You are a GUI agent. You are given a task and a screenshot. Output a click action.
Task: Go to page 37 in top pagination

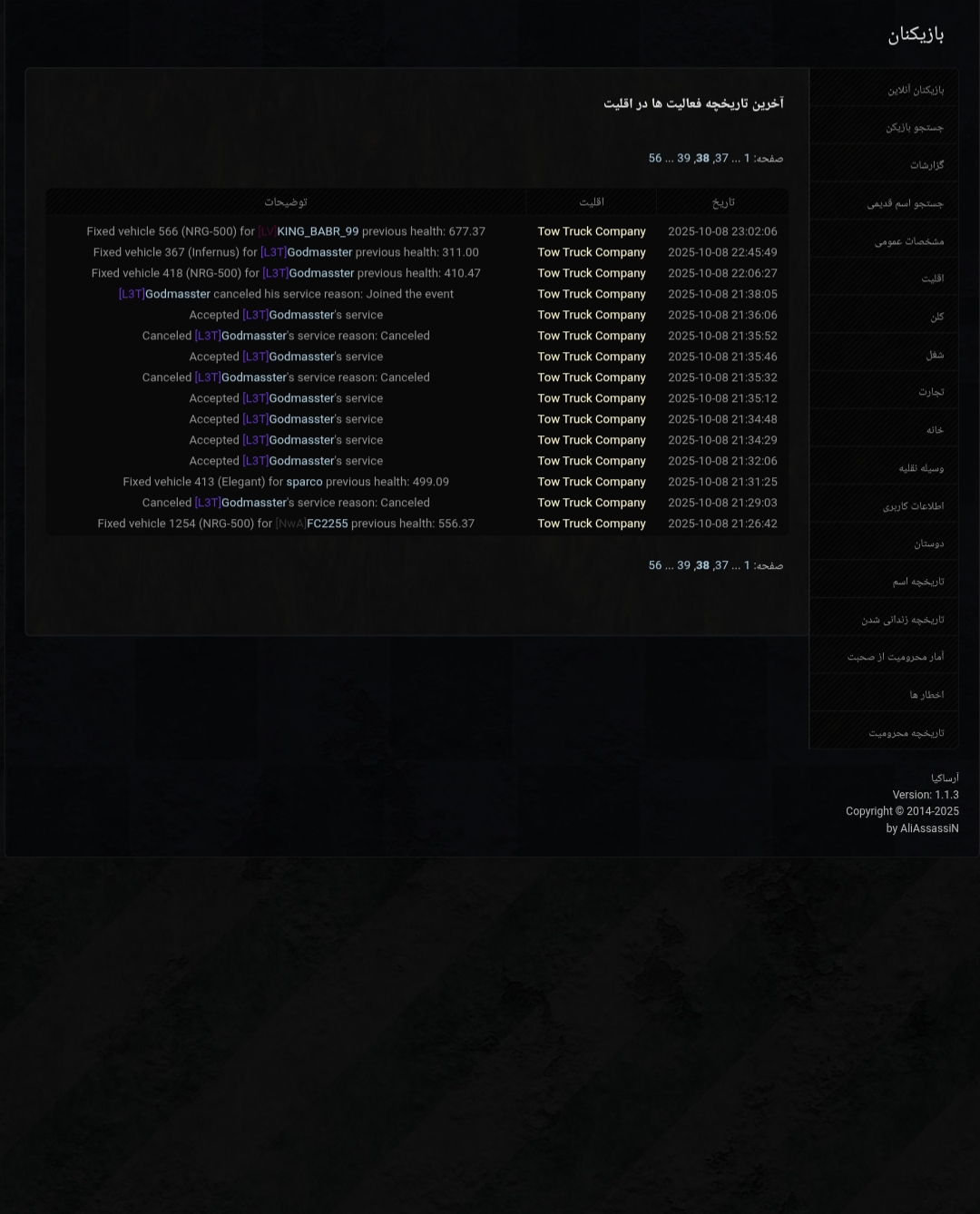point(720,158)
